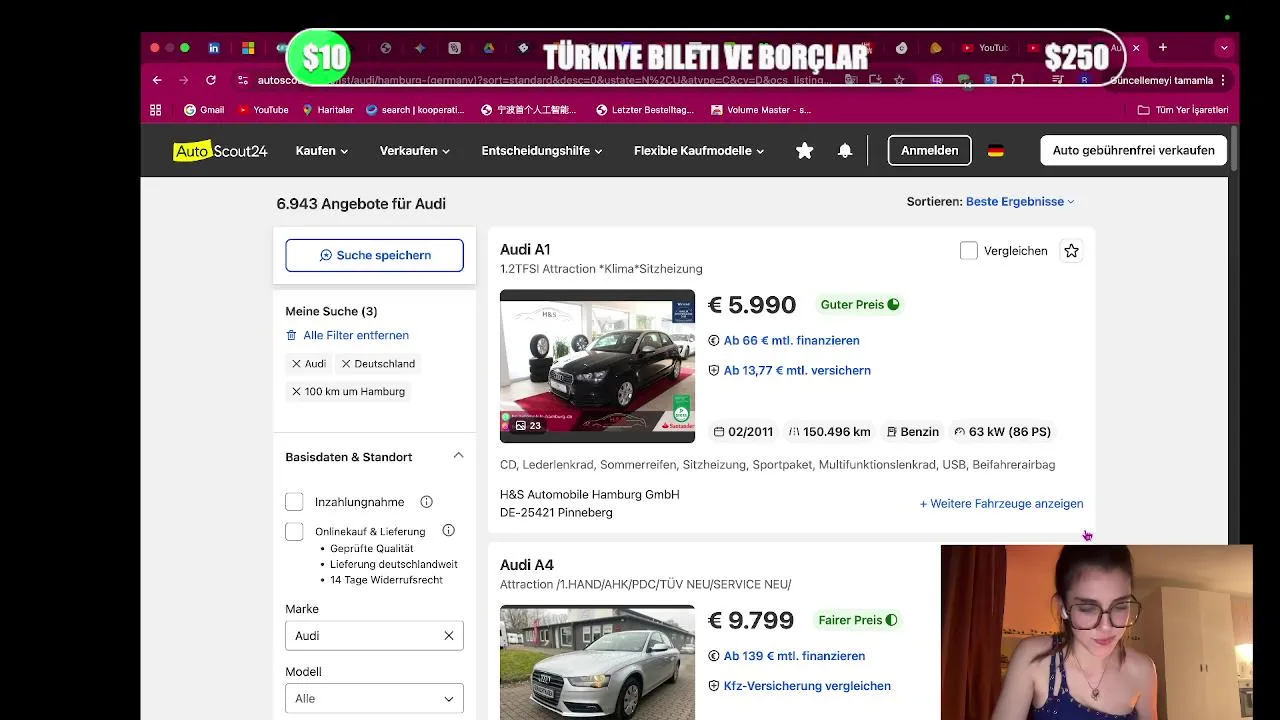Image resolution: width=1280 pixels, height=720 pixels.
Task: Expand the Verkaufen menu
Action: coord(415,151)
